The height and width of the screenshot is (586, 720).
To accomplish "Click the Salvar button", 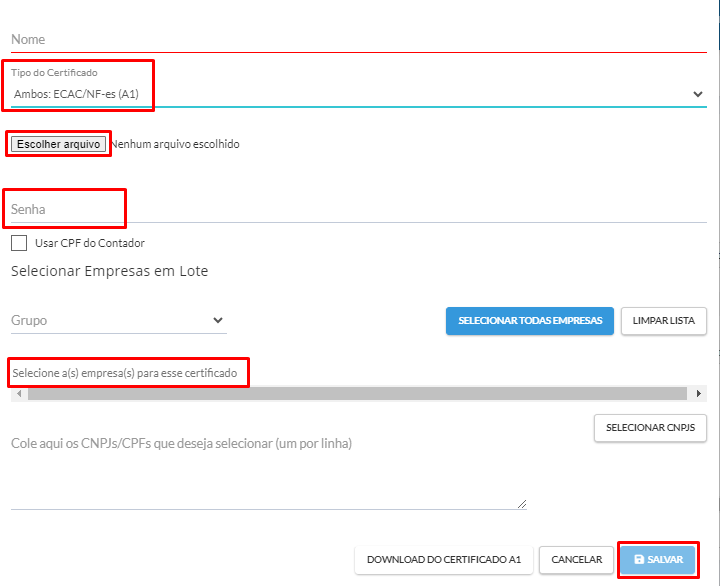I will [x=658, y=559].
